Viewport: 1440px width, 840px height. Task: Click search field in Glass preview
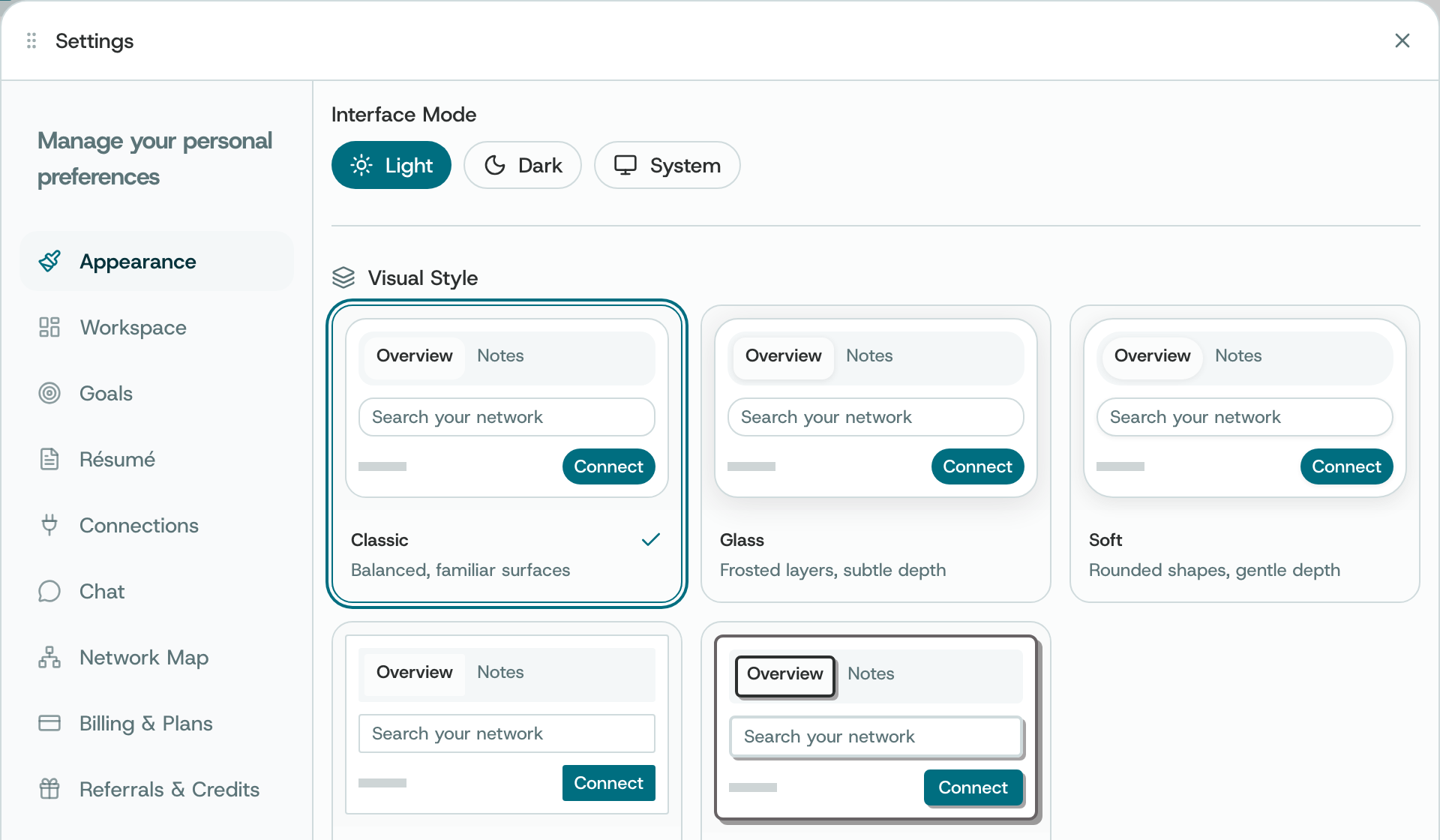(x=876, y=417)
